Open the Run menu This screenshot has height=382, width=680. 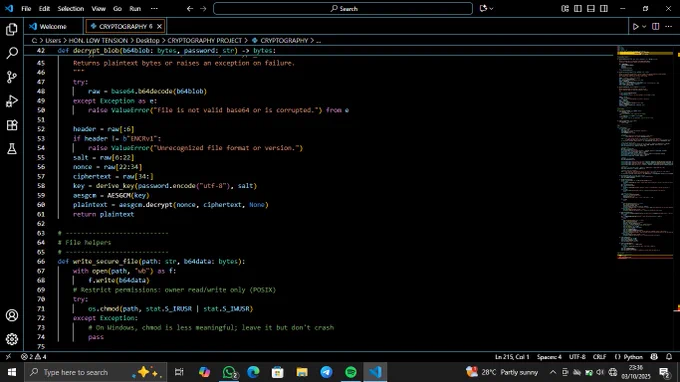[135, 8]
